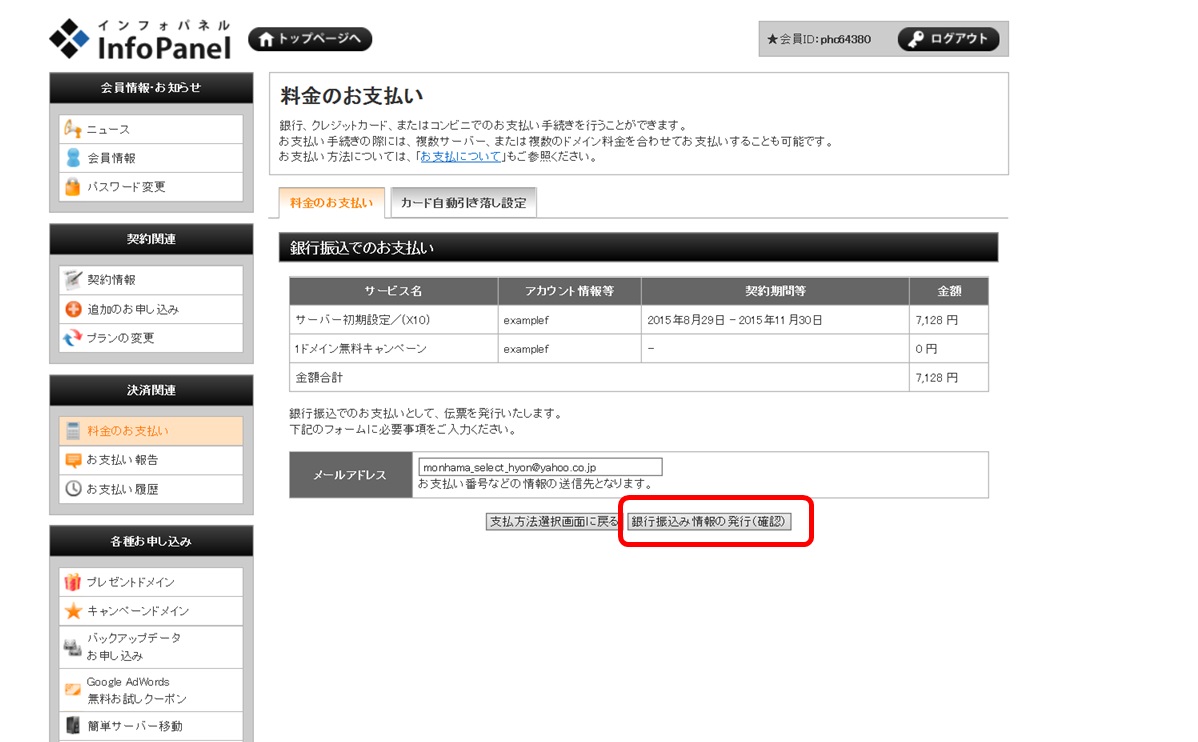1198x742 pixels.
Task: Click the clock icon for お支払い履歴
Action: pyautogui.click(x=73, y=489)
